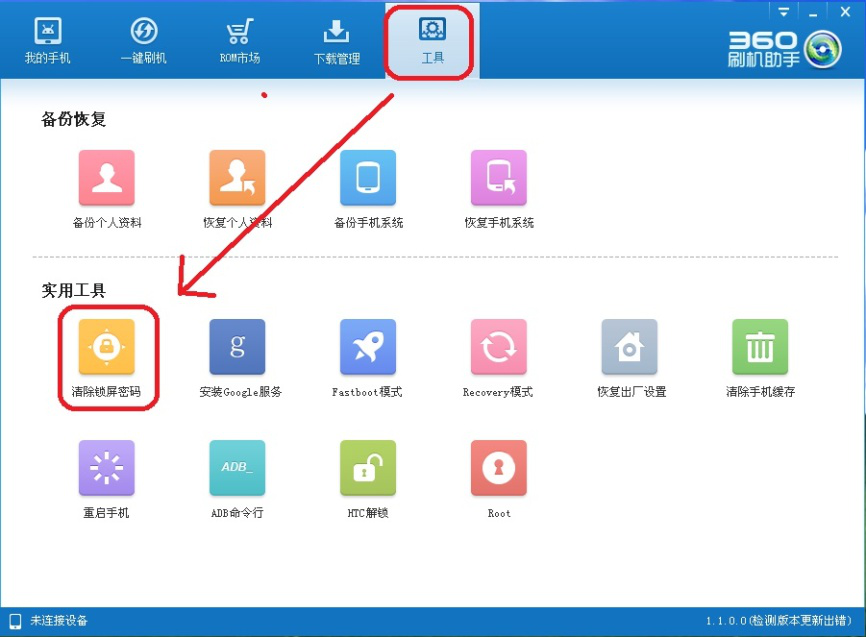
Task: Open the ADB命令行 tool
Action: 237,467
